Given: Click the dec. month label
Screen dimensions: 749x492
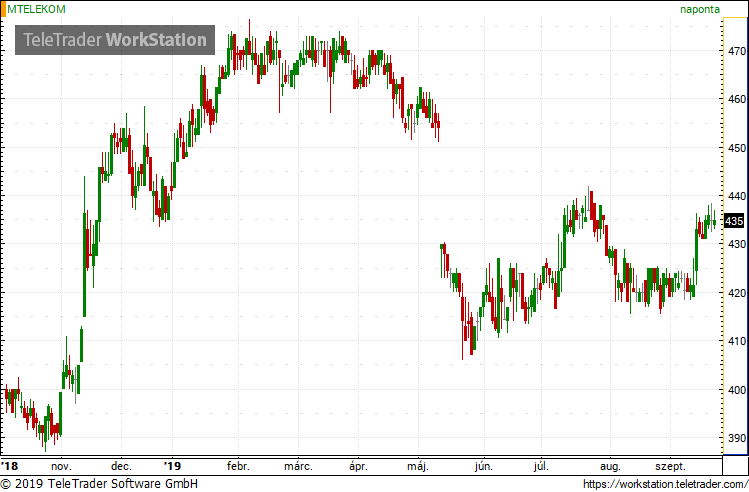Looking at the screenshot, I should tap(121, 466).
